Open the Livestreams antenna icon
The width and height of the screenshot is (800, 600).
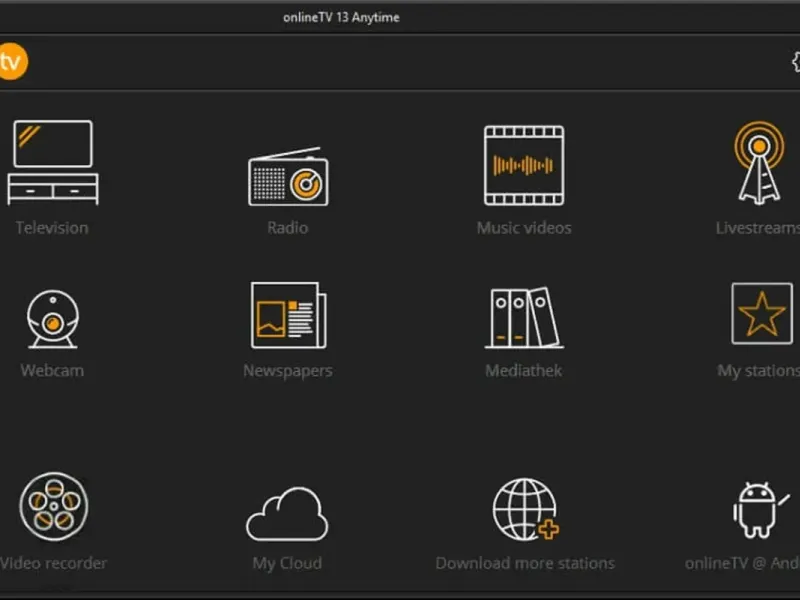coord(759,163)
